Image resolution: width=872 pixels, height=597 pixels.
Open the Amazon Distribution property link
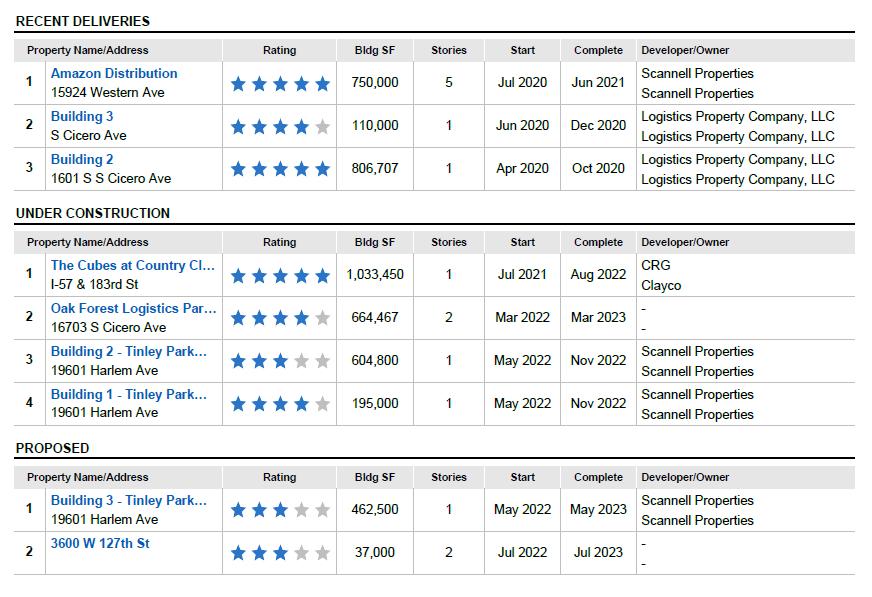tap(114, 73)
